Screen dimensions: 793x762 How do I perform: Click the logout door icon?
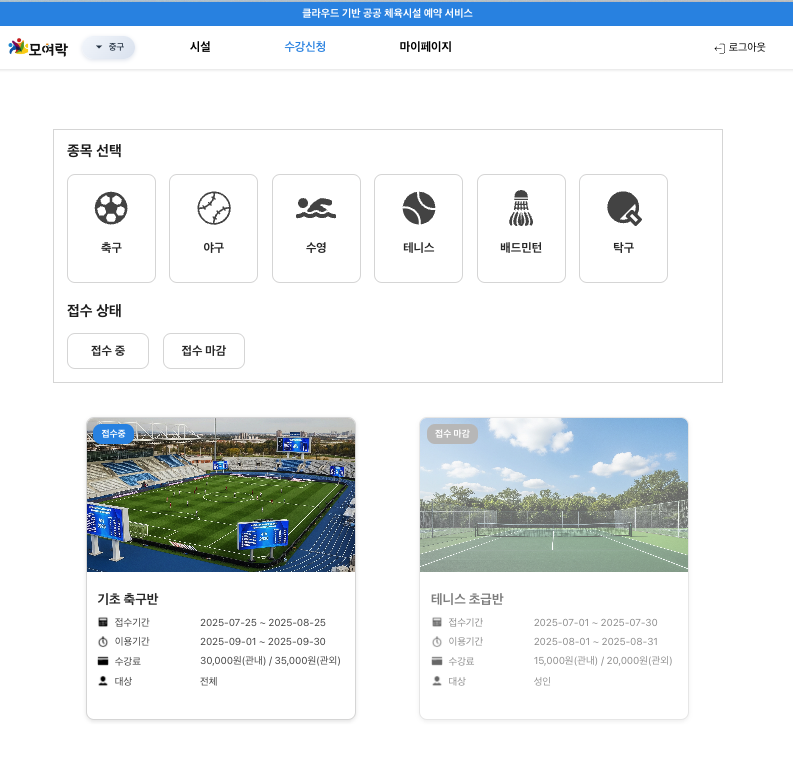pyautogui.click(x=719, y=49)
